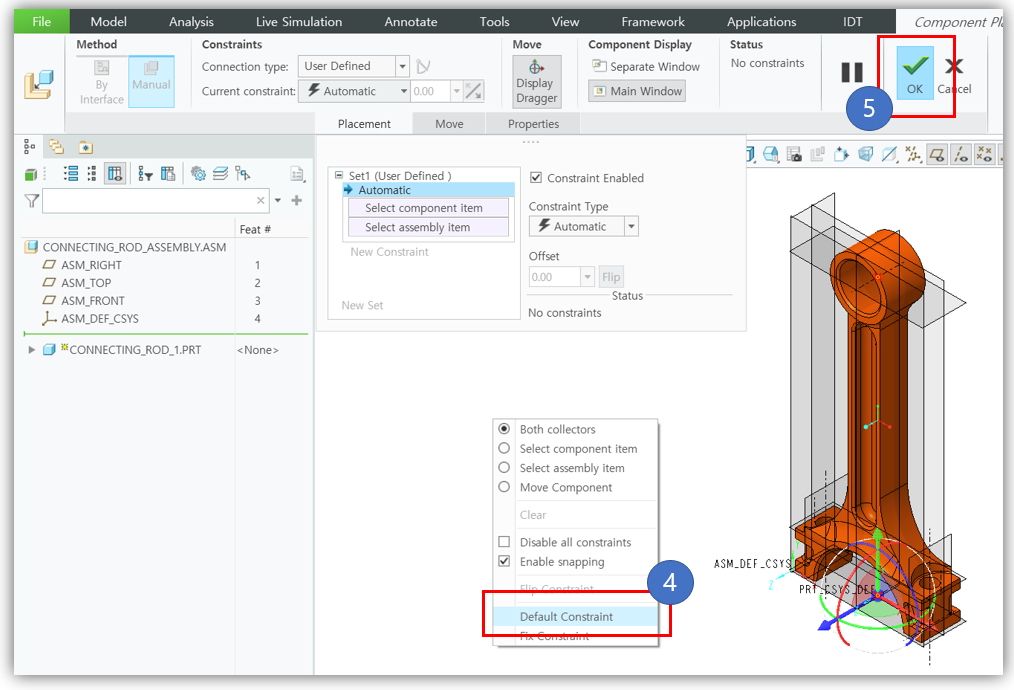Image resolution: width=1014 pixels, height=690 pixels.
Task: Choose the Move Component radio
Action: 504,486
